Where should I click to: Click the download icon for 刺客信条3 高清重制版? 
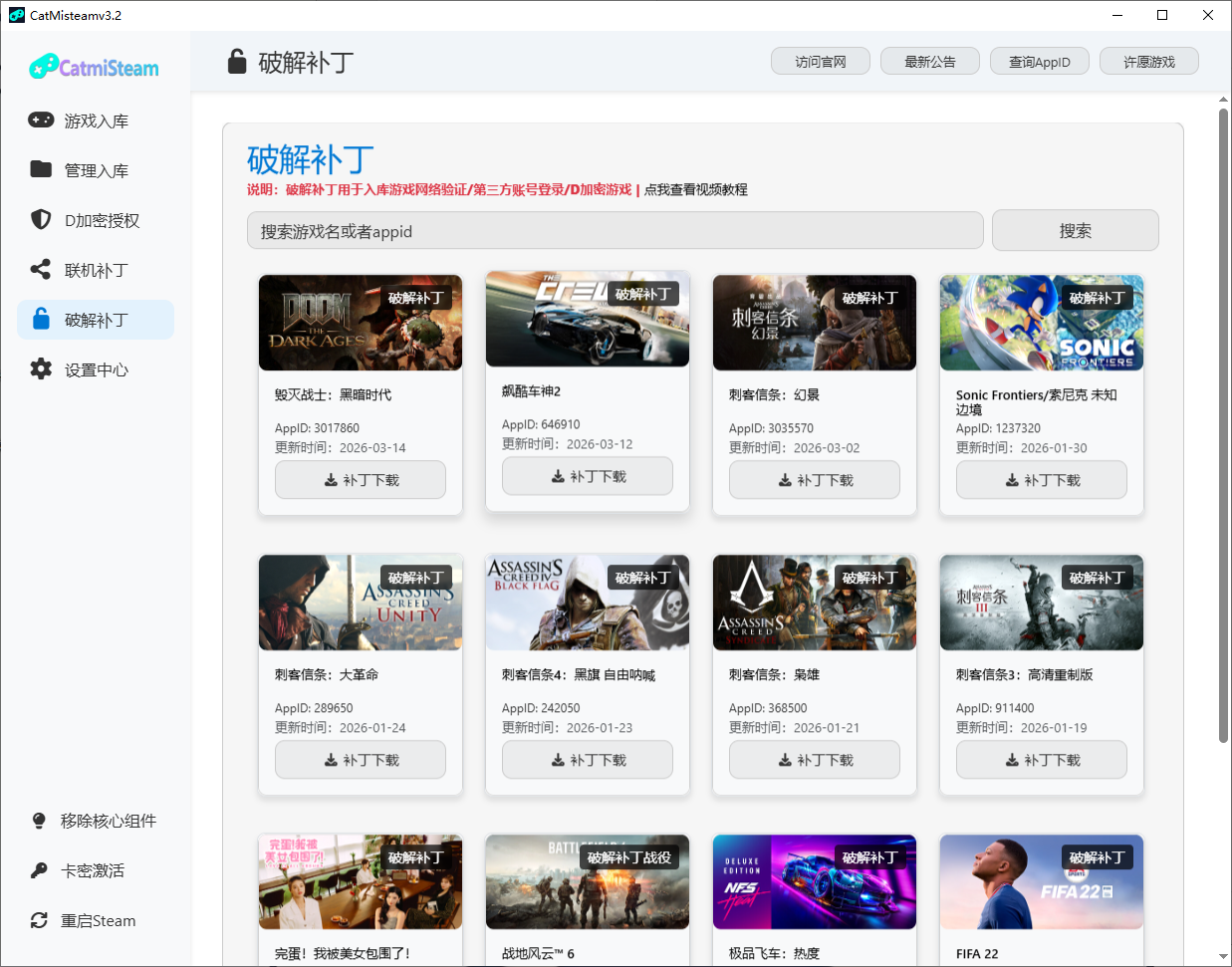coord(1012,760)
